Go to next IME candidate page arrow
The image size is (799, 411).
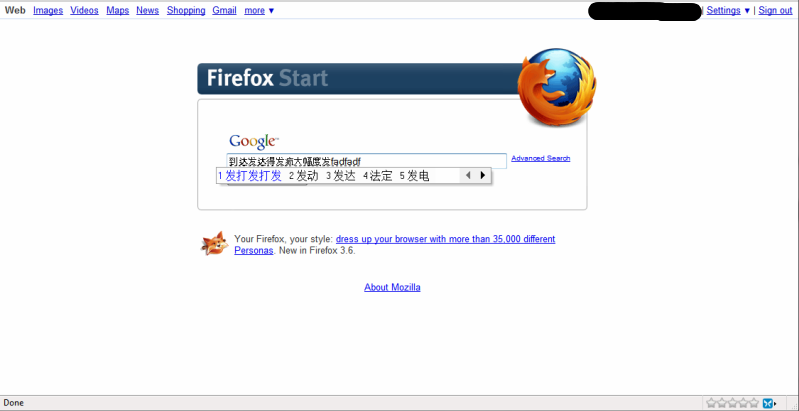point(483,176)
